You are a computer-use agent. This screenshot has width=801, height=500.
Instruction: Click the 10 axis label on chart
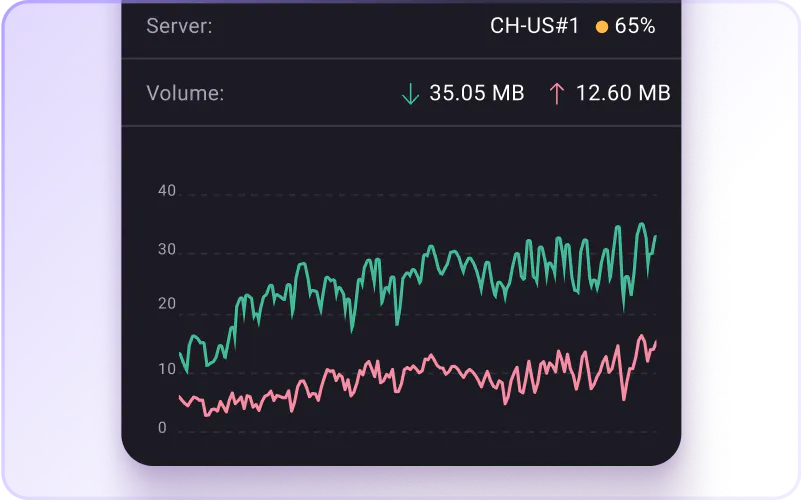tap(167, 369)
